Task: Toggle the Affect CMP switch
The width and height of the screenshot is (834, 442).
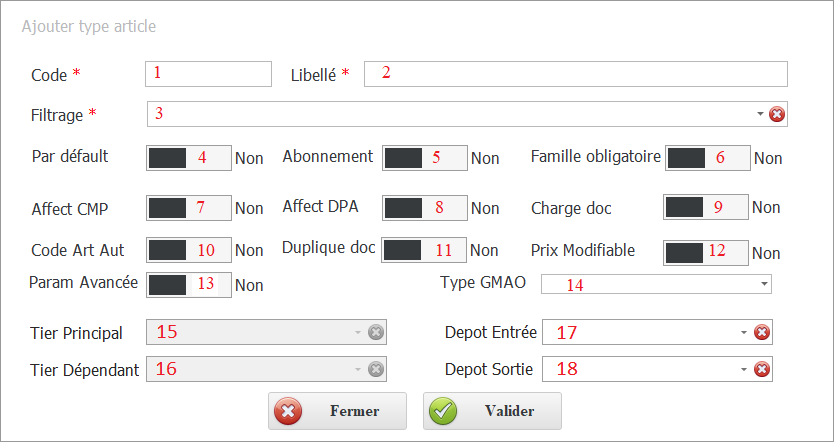Action: (189, 208)
